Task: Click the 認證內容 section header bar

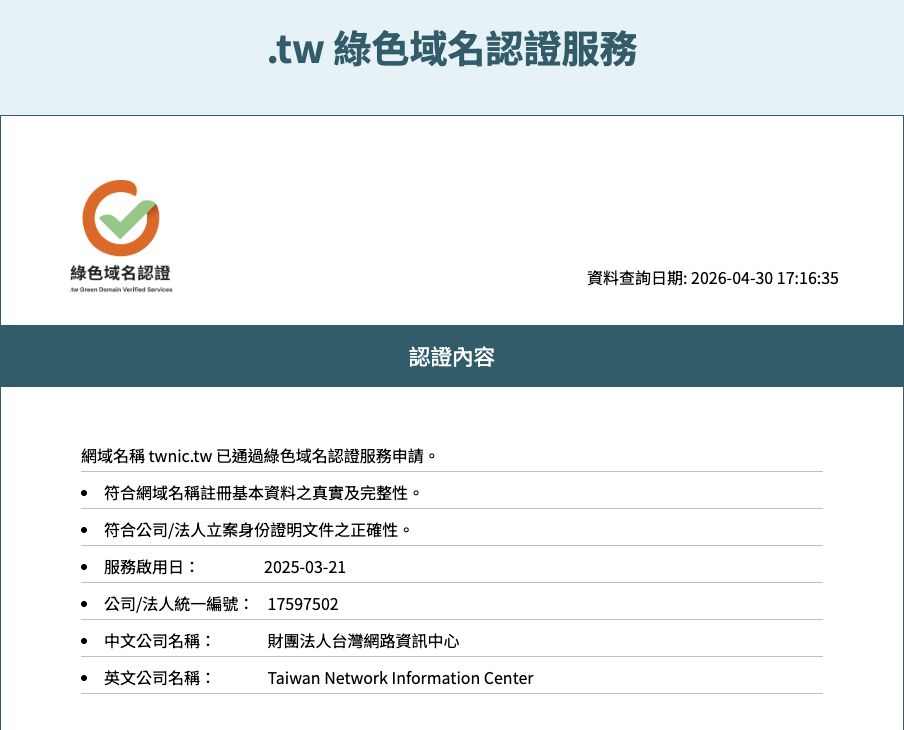Action: [452, 356]
